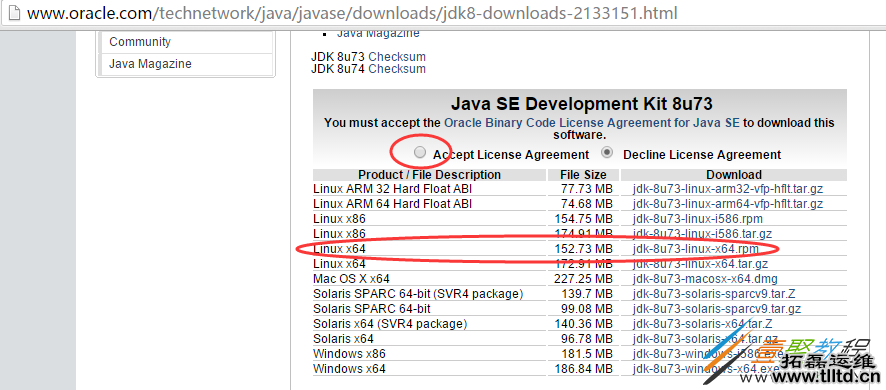Click the 186.84 MB file size
The height and width of the screenshot is (390, 886).
(584, 369)
